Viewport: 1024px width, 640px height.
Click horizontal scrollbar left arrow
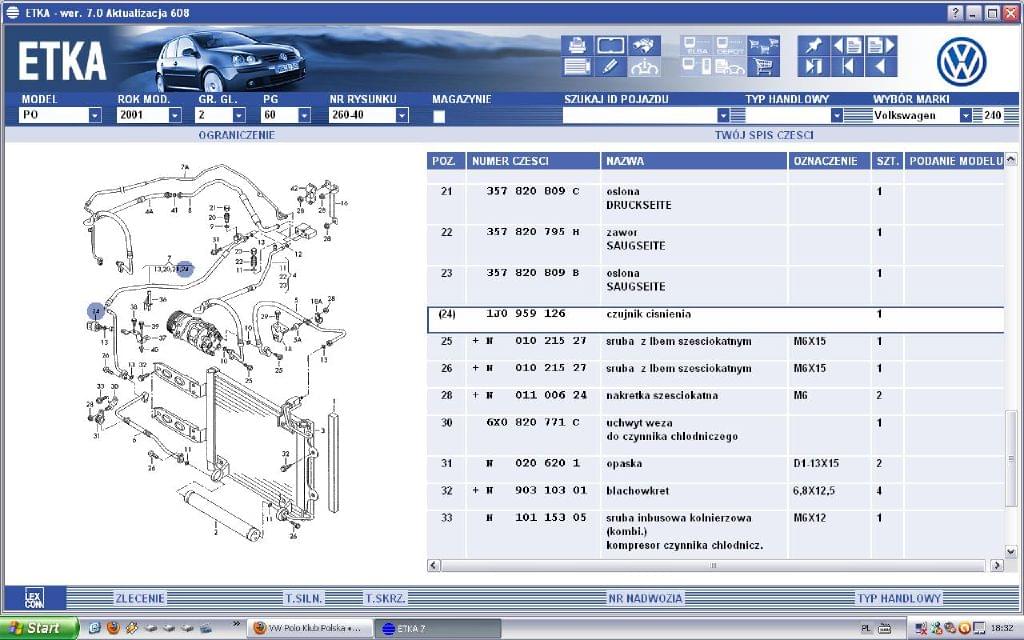(434, 566)
